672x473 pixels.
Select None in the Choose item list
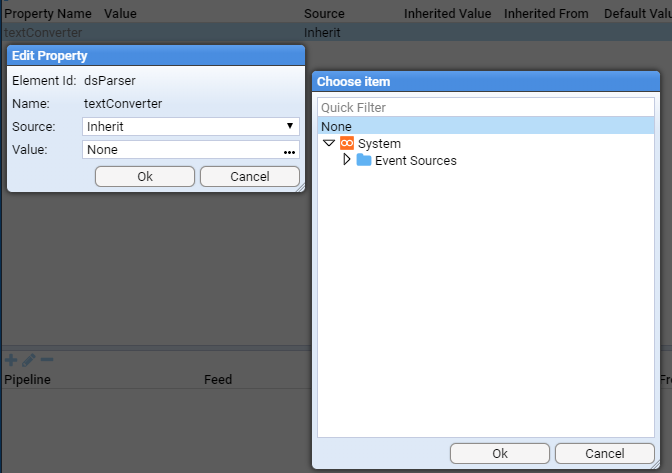336,126
